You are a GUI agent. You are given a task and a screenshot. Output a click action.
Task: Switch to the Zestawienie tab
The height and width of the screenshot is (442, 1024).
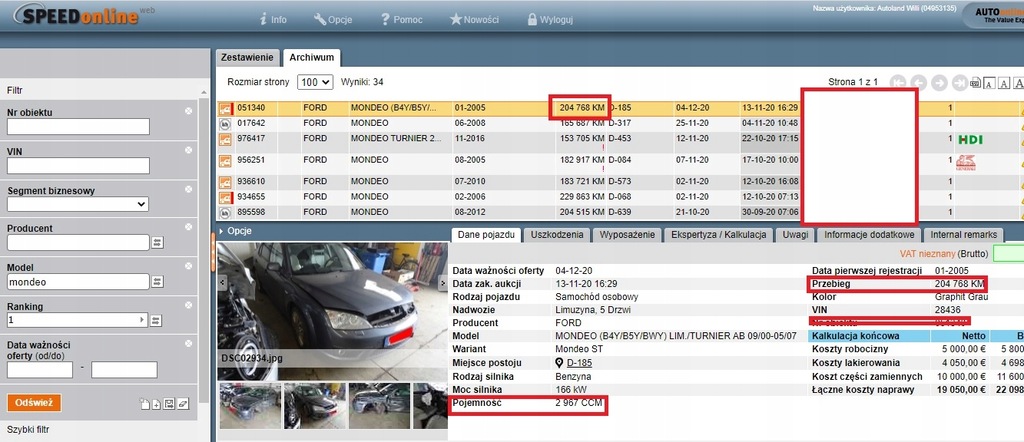coord(247,58)
